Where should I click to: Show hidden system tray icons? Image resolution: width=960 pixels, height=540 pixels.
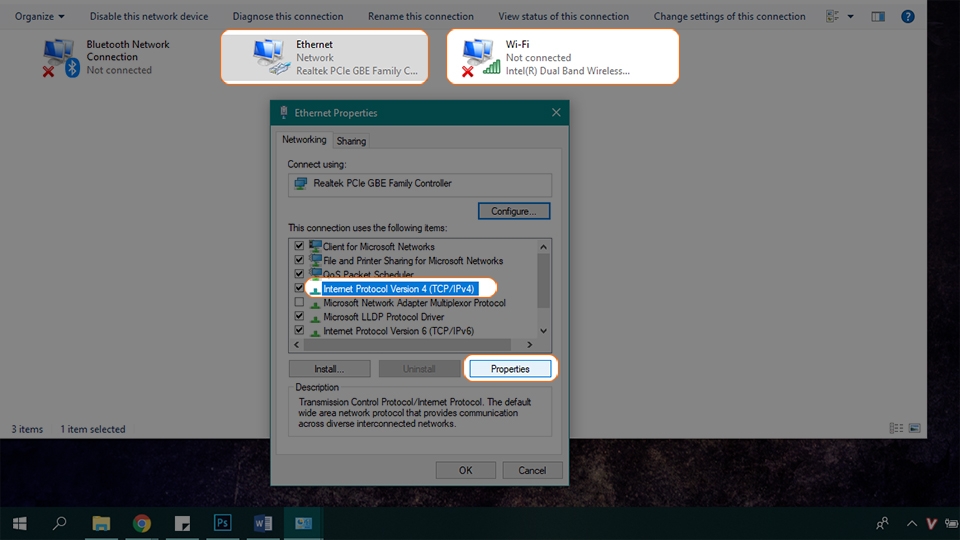pyautogui.click(x=912, y=523)
